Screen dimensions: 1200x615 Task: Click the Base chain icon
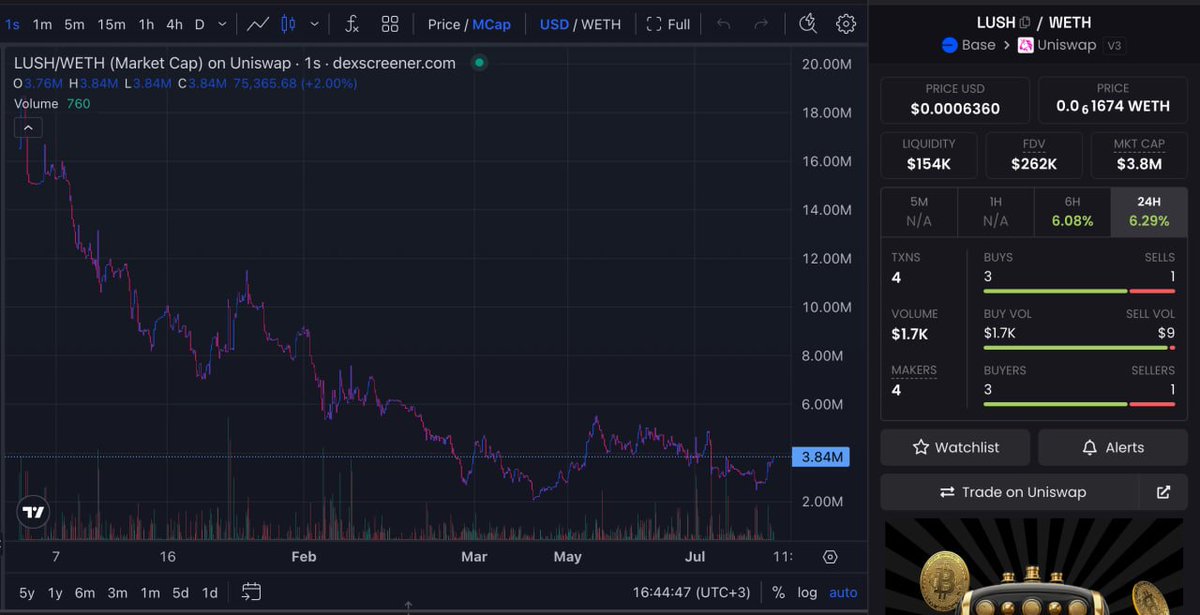pyautogui.click(x=950, y=45)
